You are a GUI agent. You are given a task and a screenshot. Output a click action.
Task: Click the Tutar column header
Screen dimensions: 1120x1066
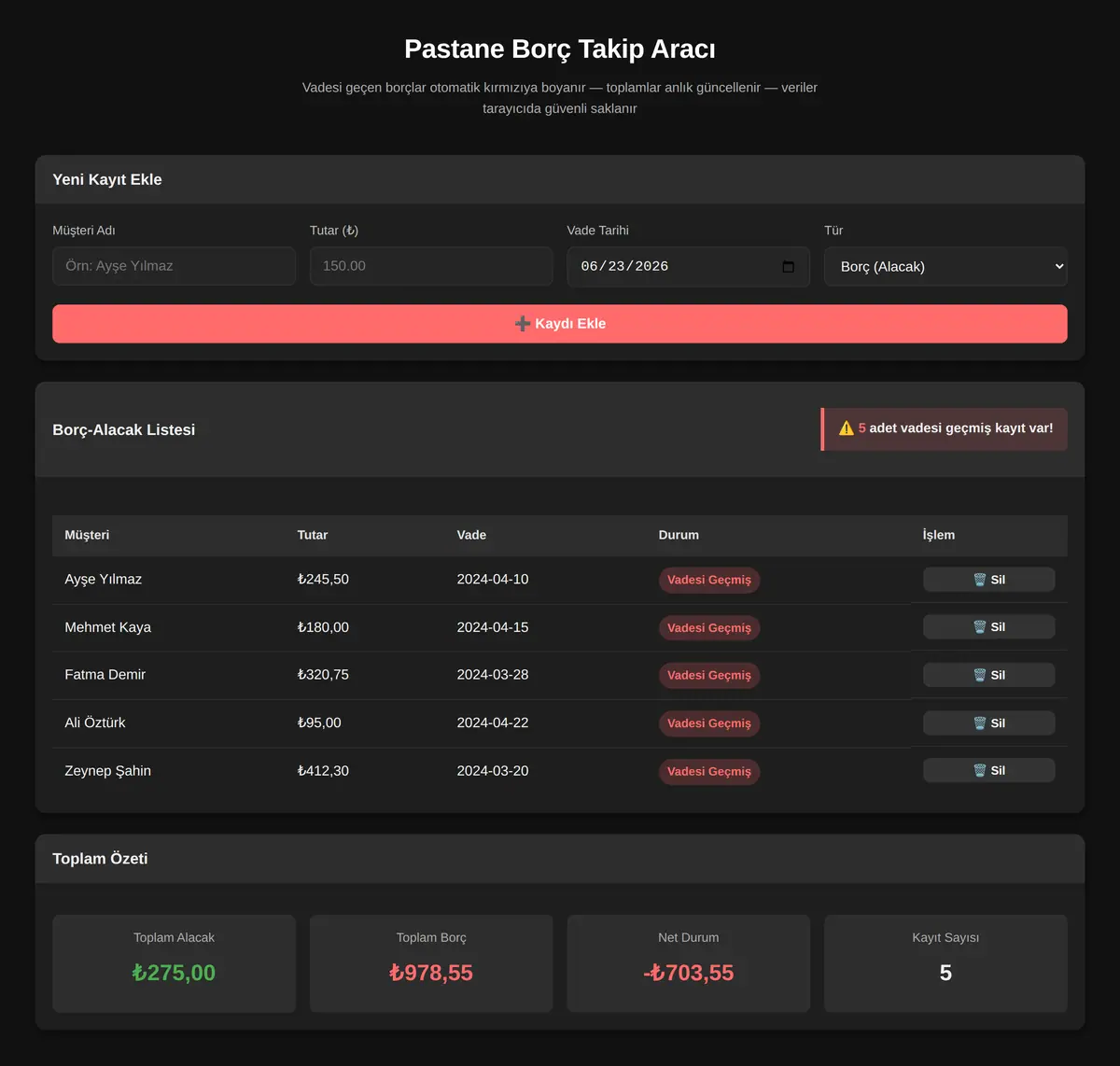click(313, 535)
